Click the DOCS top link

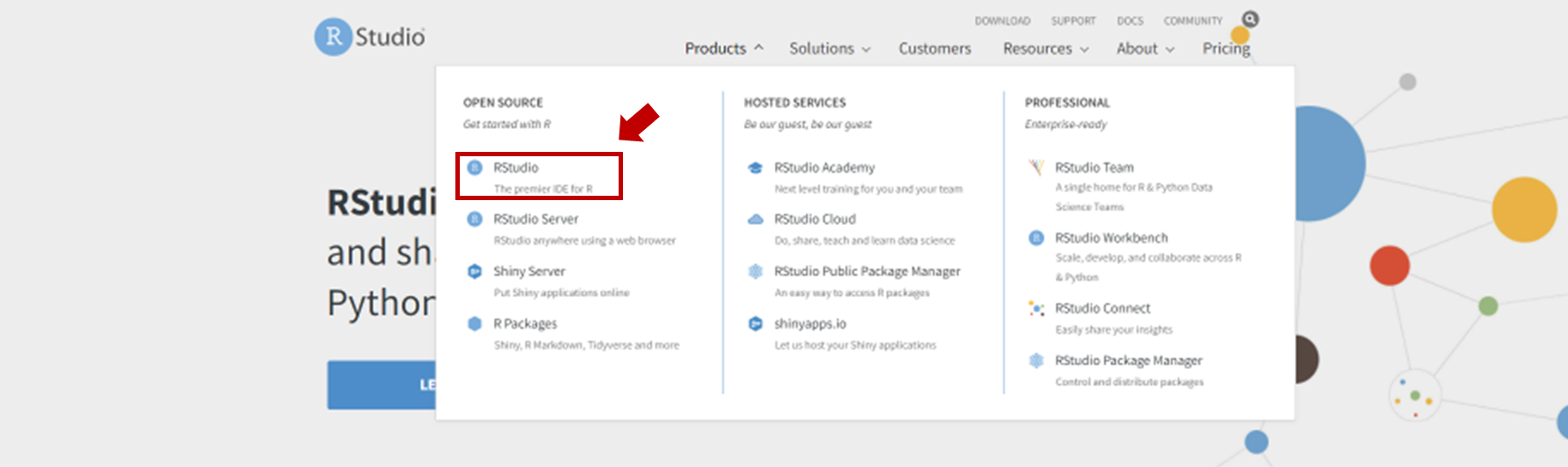pos(1130,21)
